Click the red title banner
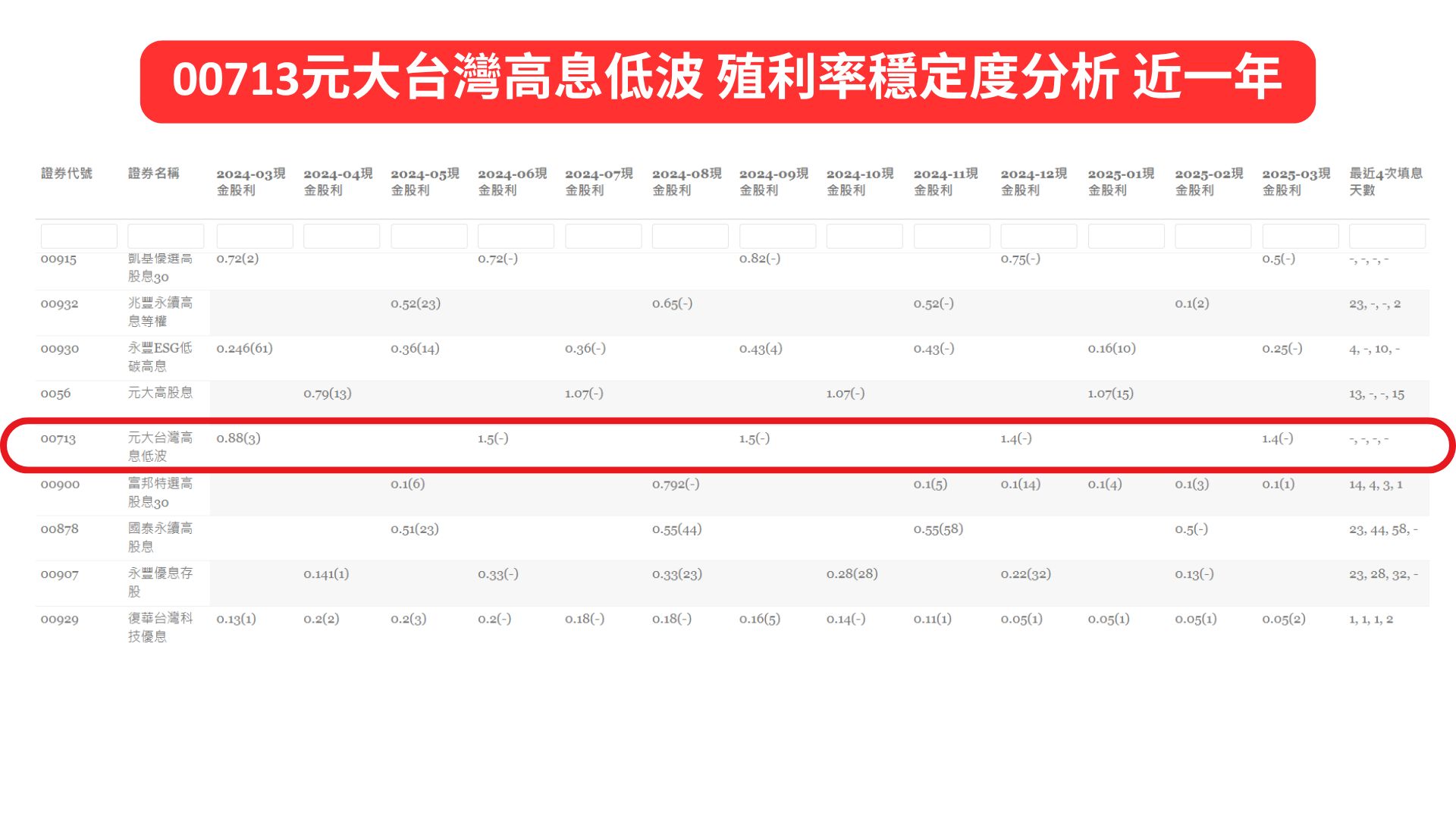This screenshot has width=1456, height=819. click(727, 81)
